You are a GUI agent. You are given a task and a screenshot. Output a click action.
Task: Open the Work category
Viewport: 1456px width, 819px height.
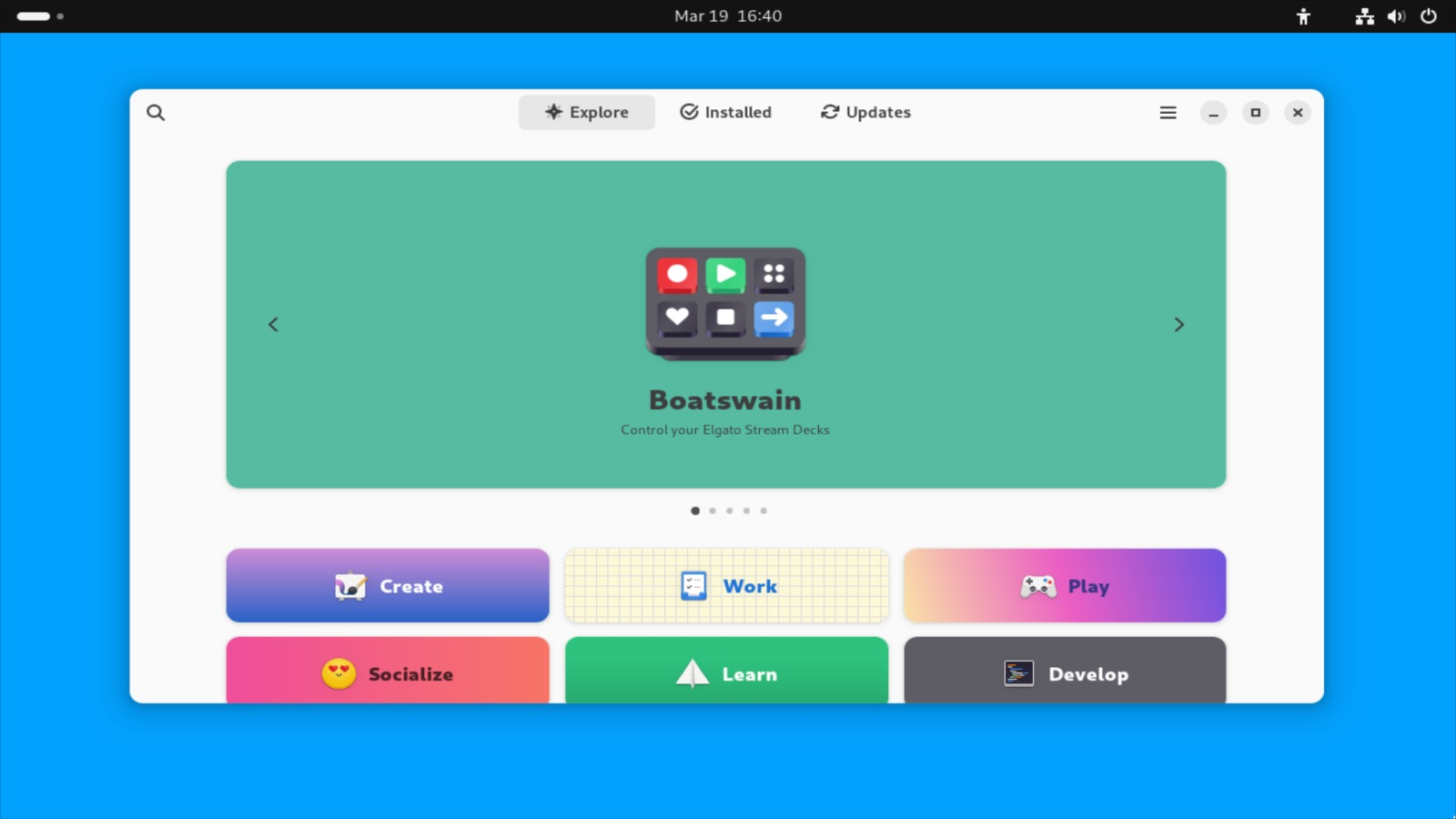[x=725, y=585]
